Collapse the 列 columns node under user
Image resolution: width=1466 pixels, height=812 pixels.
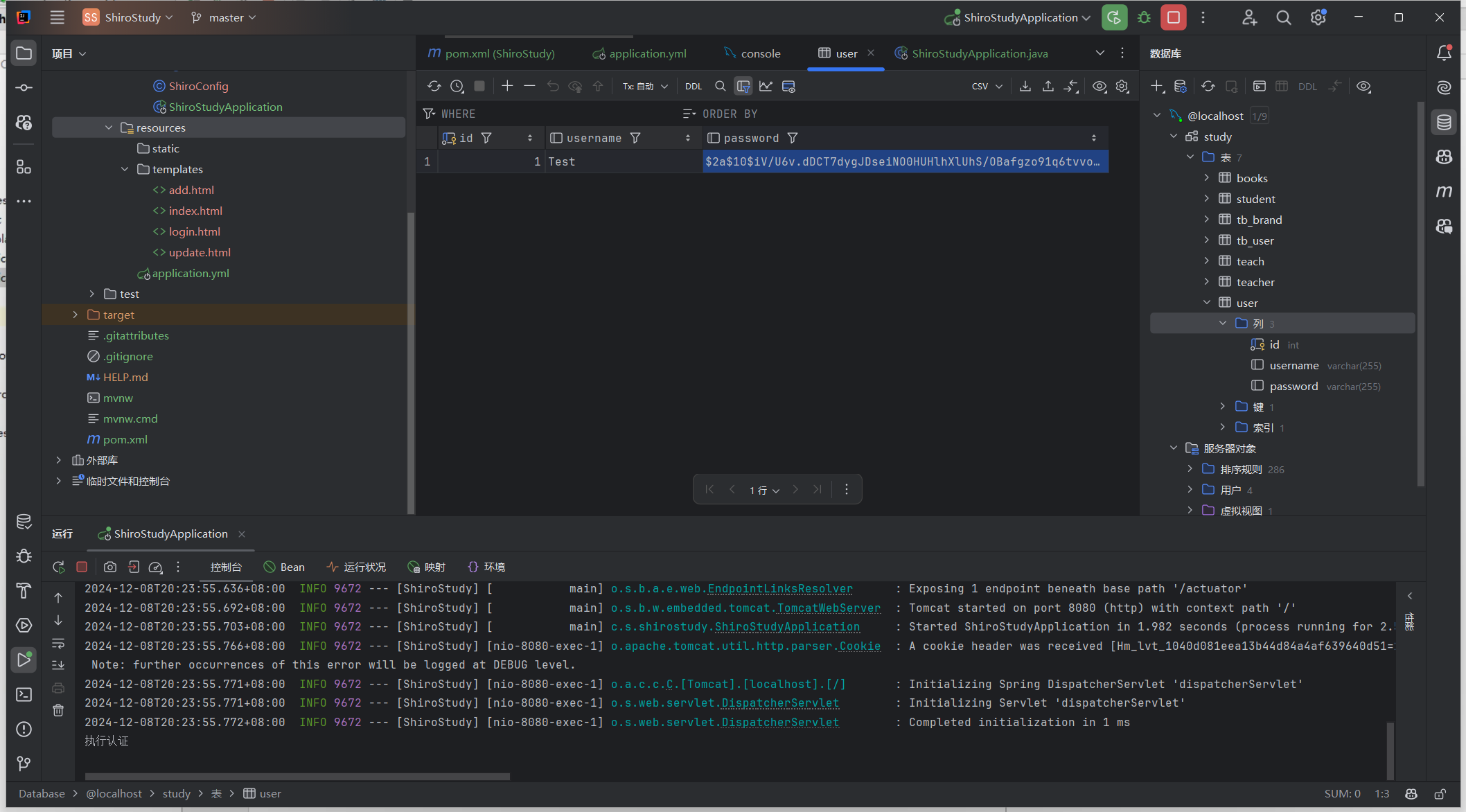pyautogui.click(x=1223, y=324)
